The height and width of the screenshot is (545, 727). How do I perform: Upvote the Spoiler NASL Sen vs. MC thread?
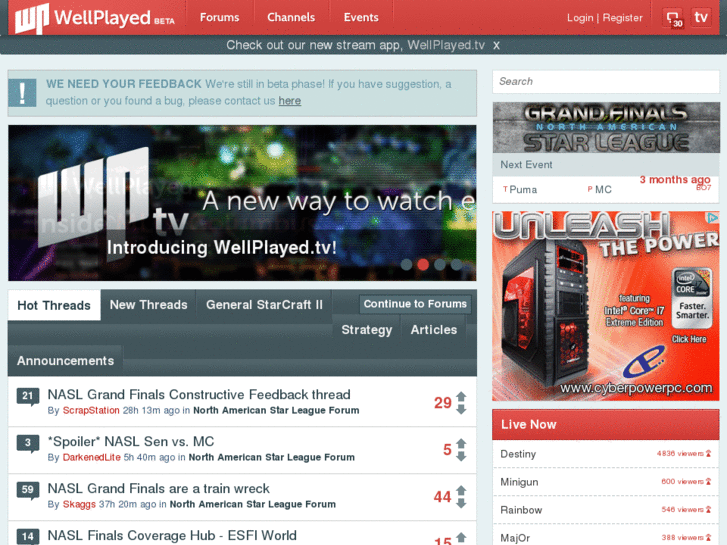461,443
